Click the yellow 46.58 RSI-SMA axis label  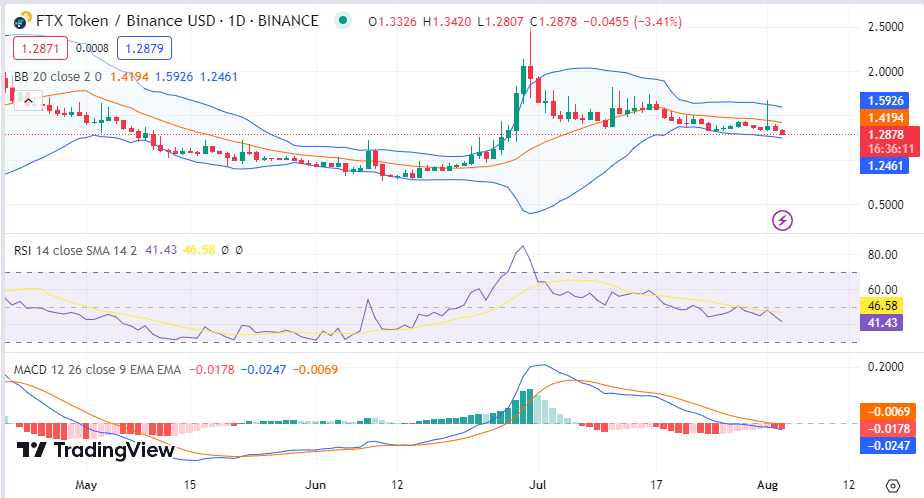[x=882, y=305]
